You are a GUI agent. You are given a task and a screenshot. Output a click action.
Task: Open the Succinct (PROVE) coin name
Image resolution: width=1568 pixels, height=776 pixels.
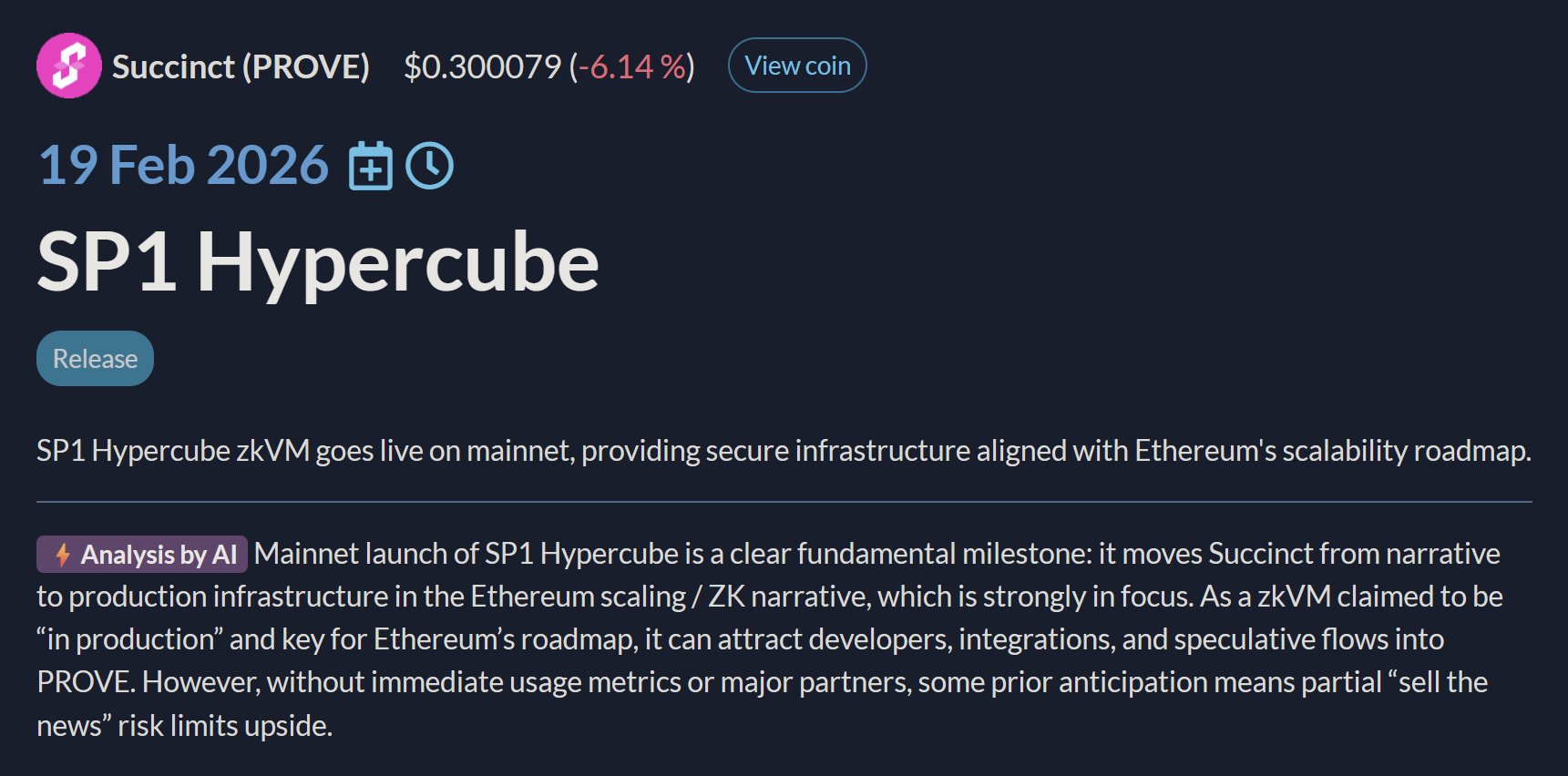point(241,66)
